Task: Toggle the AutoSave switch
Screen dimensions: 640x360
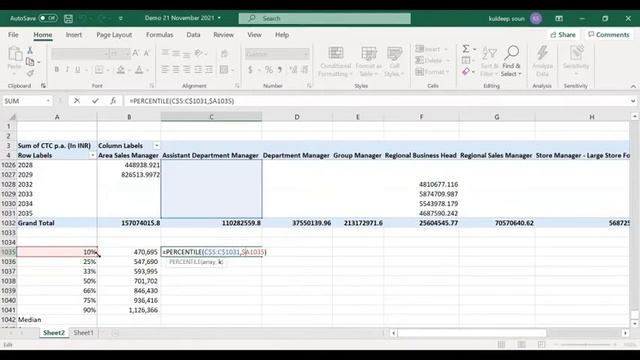Action: pyautogui.click(x=48, y=18)
